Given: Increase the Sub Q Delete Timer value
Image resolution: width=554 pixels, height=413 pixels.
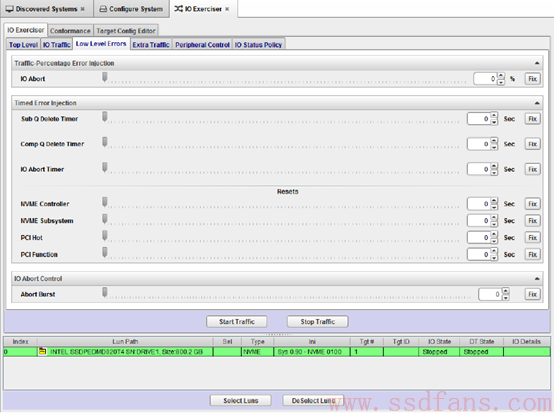Looking at the screenshot, I should pos(494,116).
